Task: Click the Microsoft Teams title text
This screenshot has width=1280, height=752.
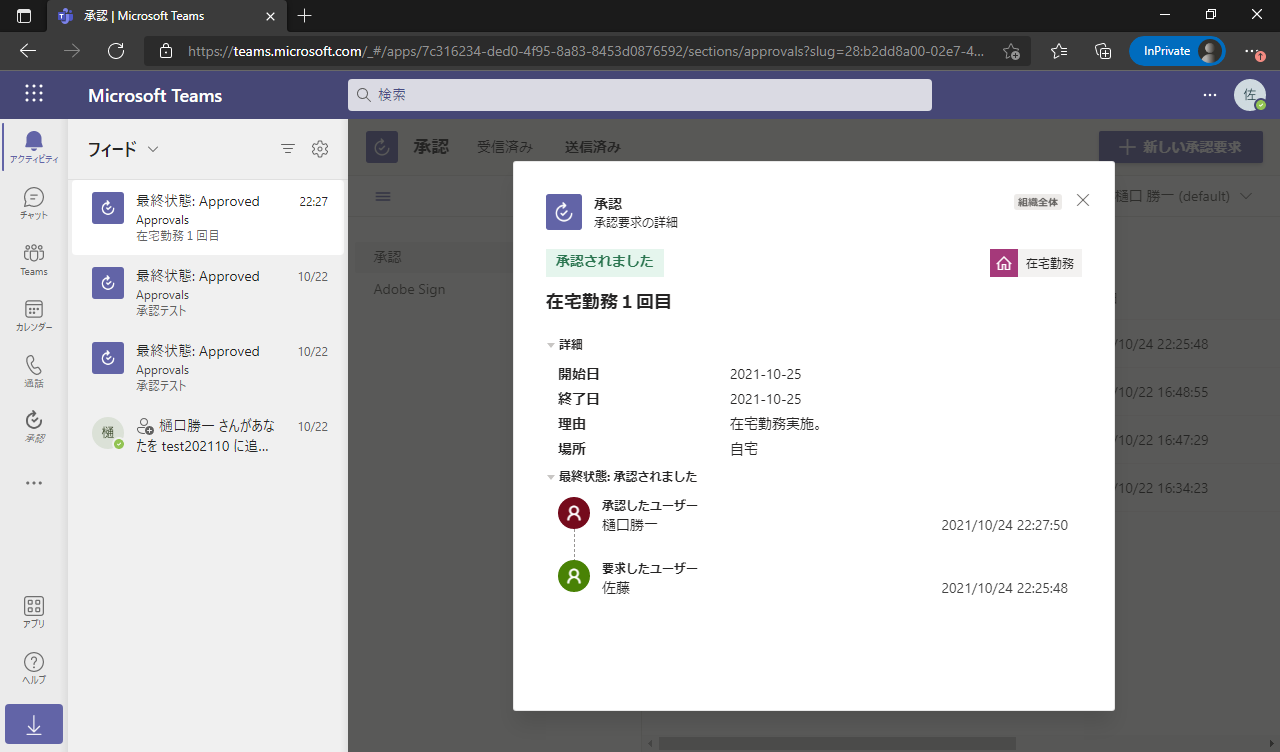Action: (x=155, y=96)
